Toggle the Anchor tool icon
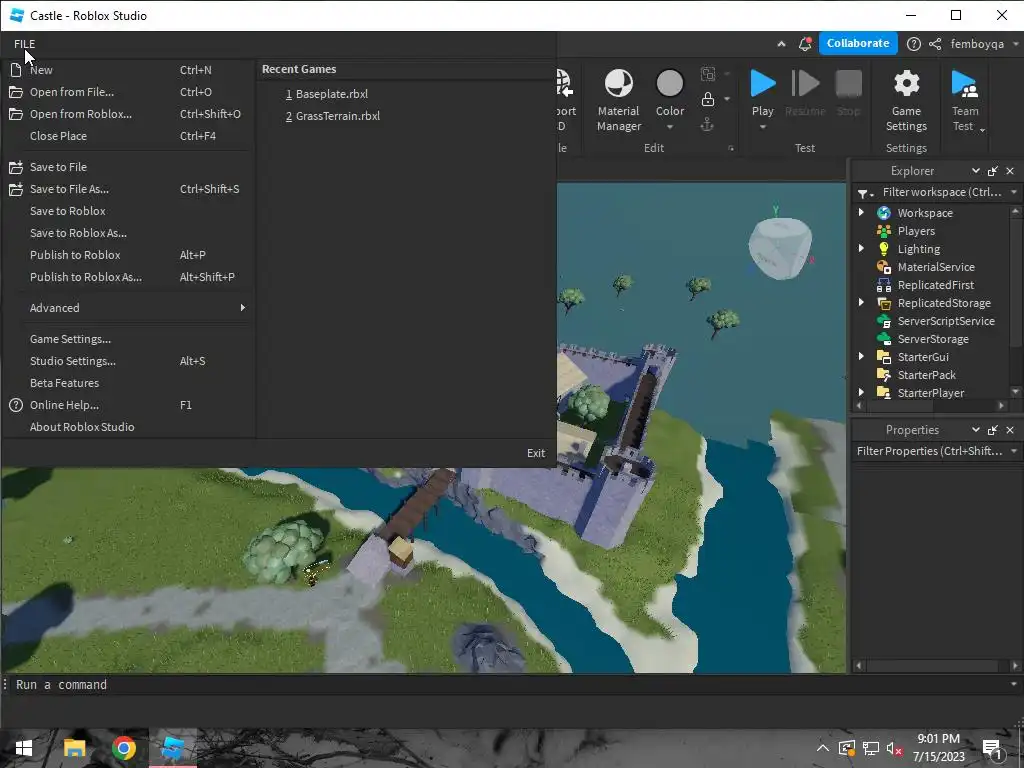The width and height of the screenshot is (1024, 768). (x=707, y=124)
